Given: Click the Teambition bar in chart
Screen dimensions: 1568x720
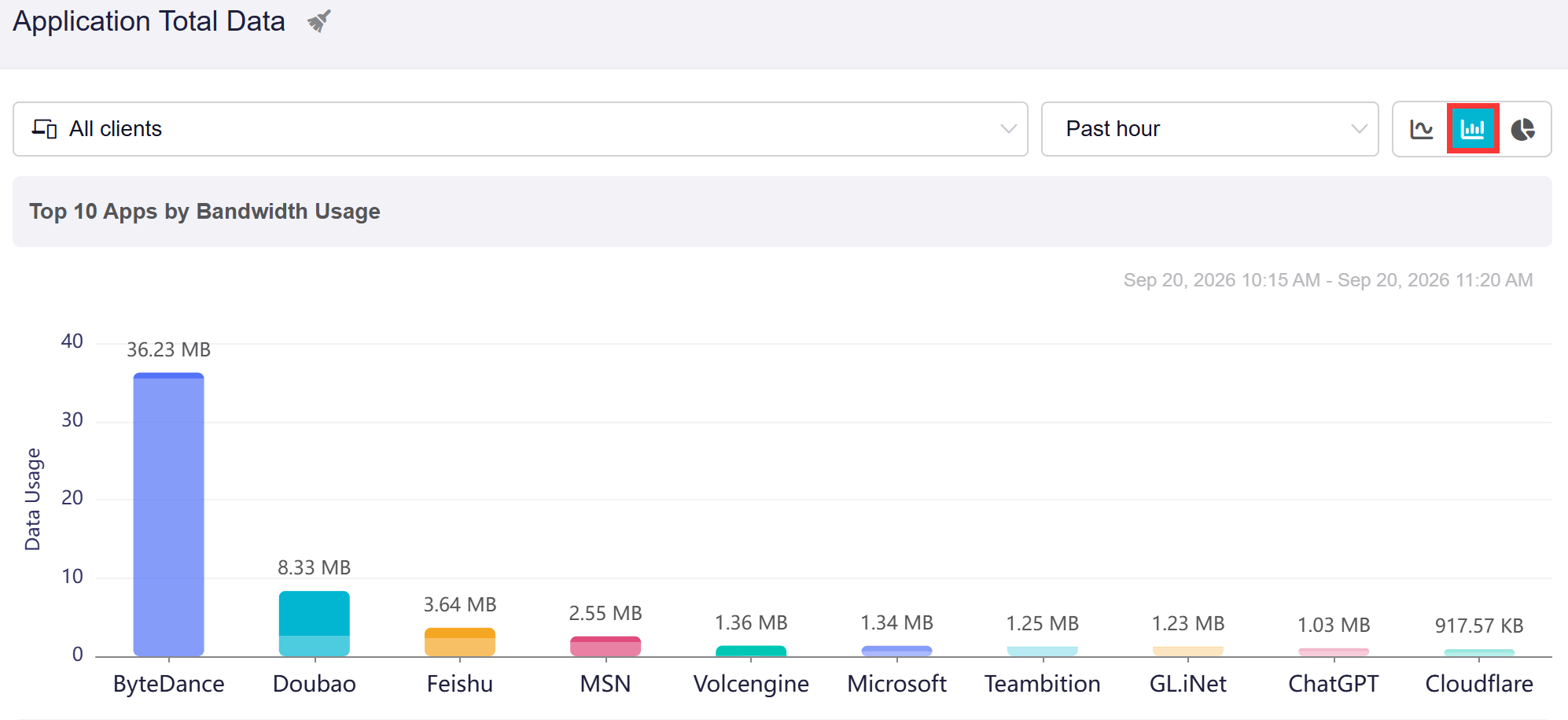Looking at the screenshot, I should click(x=1043, y=651).
